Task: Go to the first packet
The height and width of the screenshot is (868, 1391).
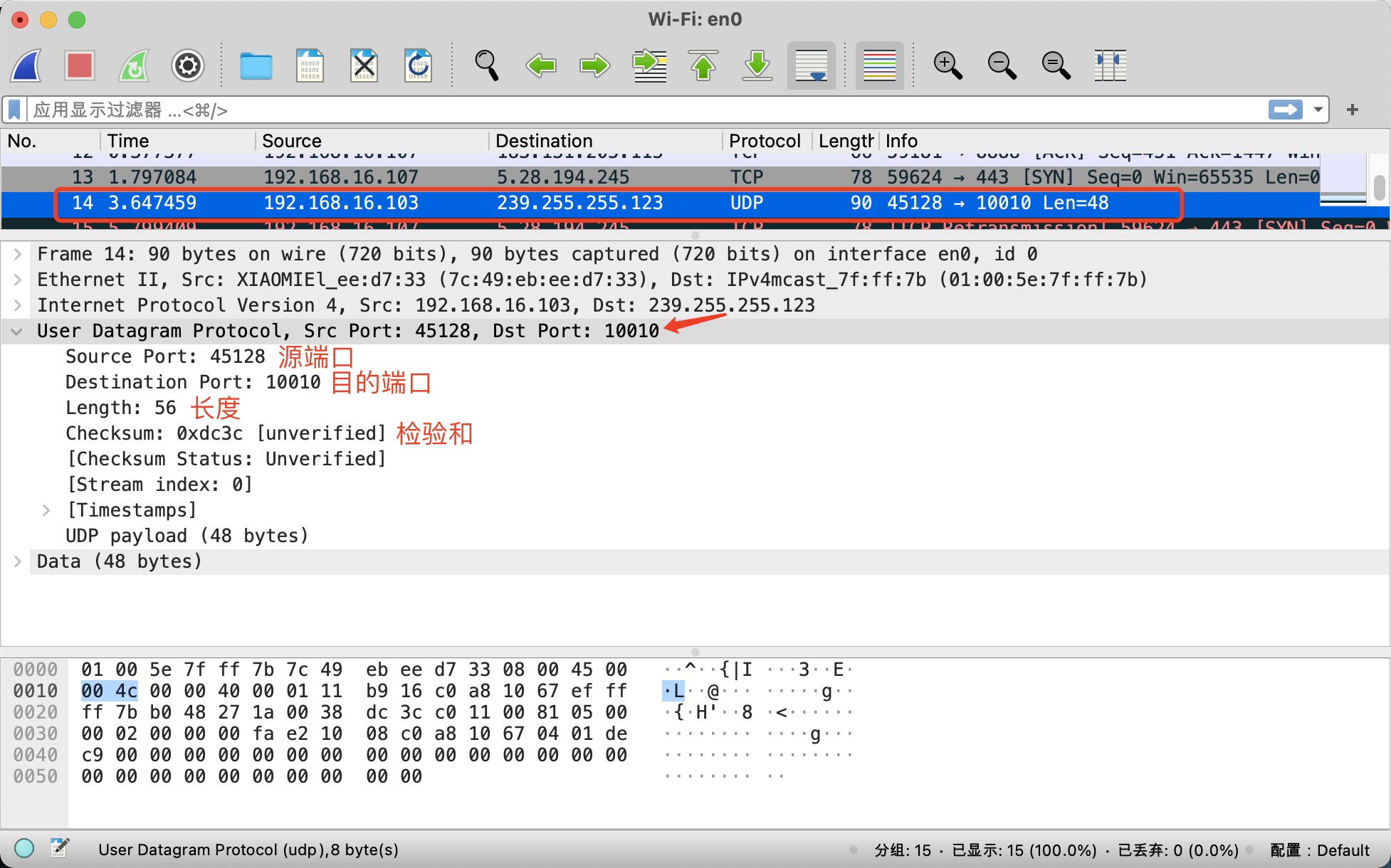Action: click(703, 66)
